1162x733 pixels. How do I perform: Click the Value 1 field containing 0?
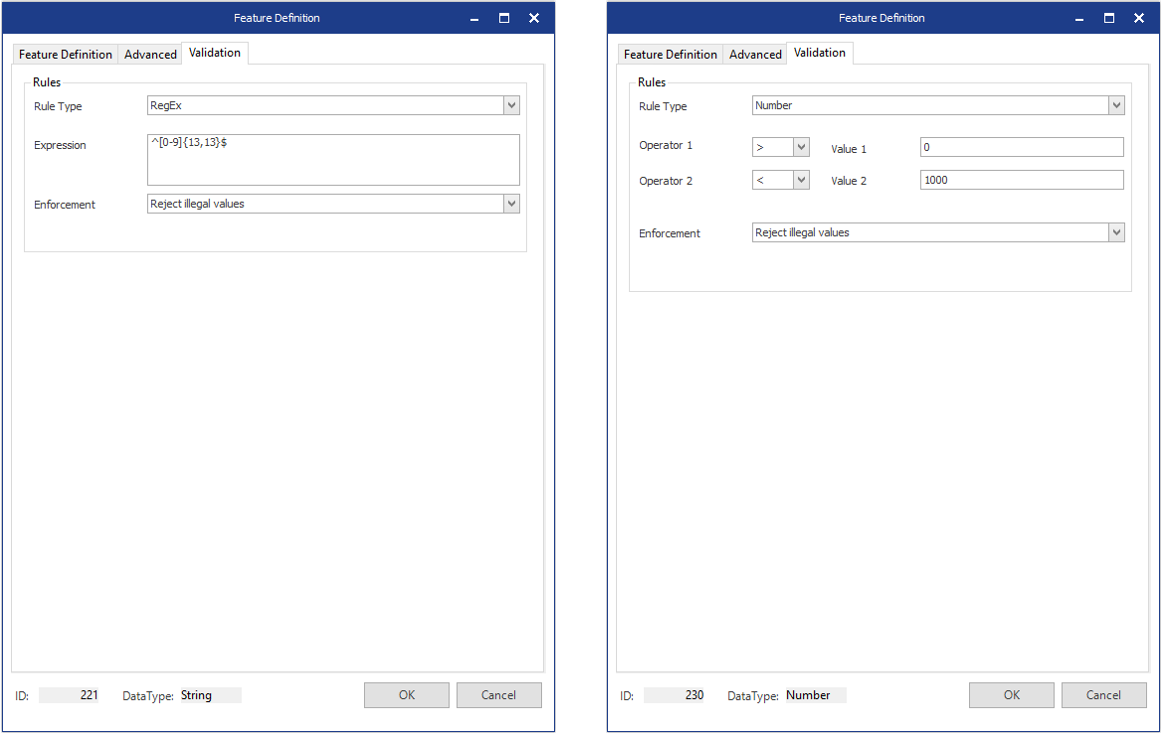pyautogui.click(x=1020, y=146)
